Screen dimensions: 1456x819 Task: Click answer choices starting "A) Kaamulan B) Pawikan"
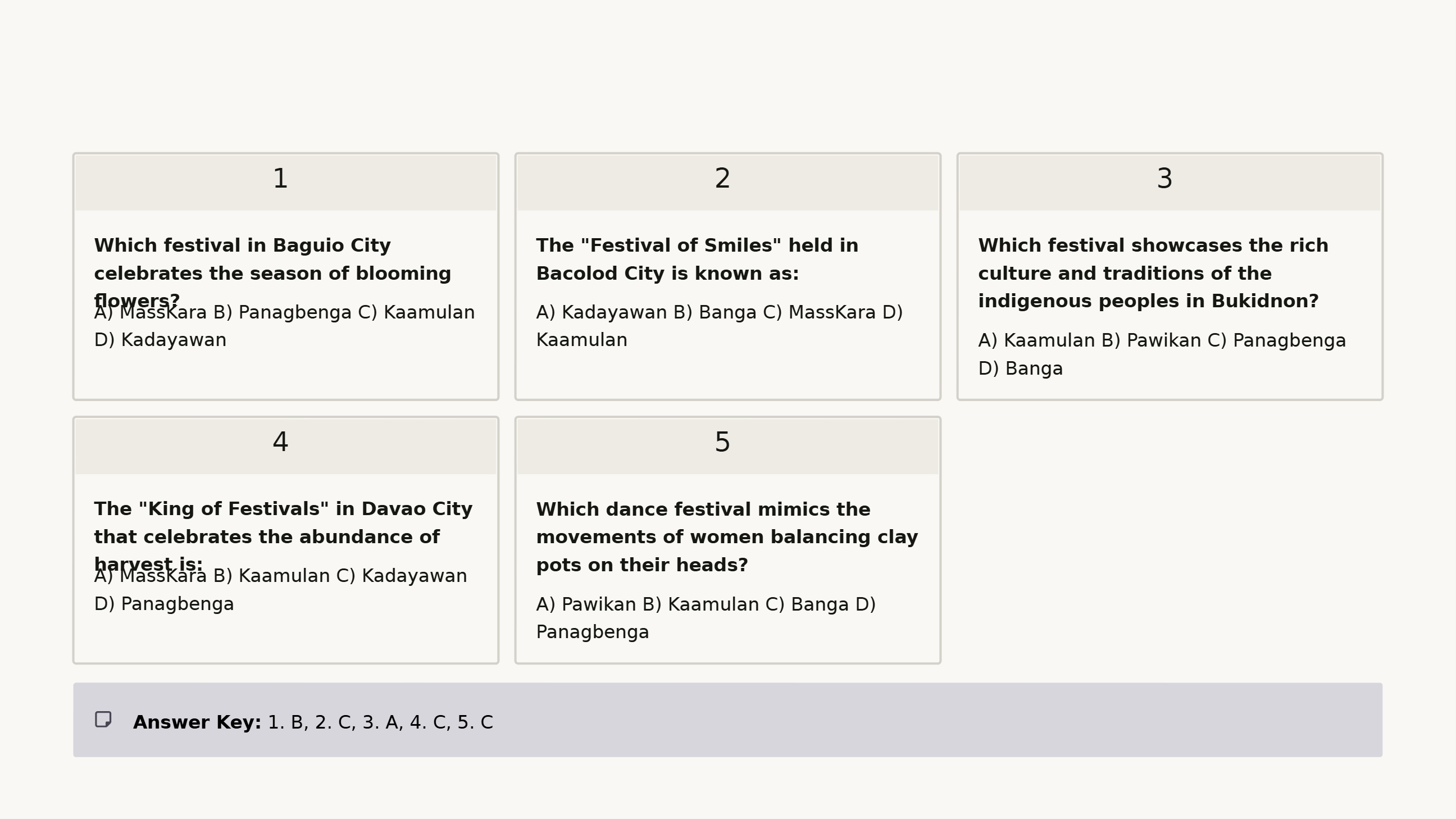click(x=1162, y=354)
